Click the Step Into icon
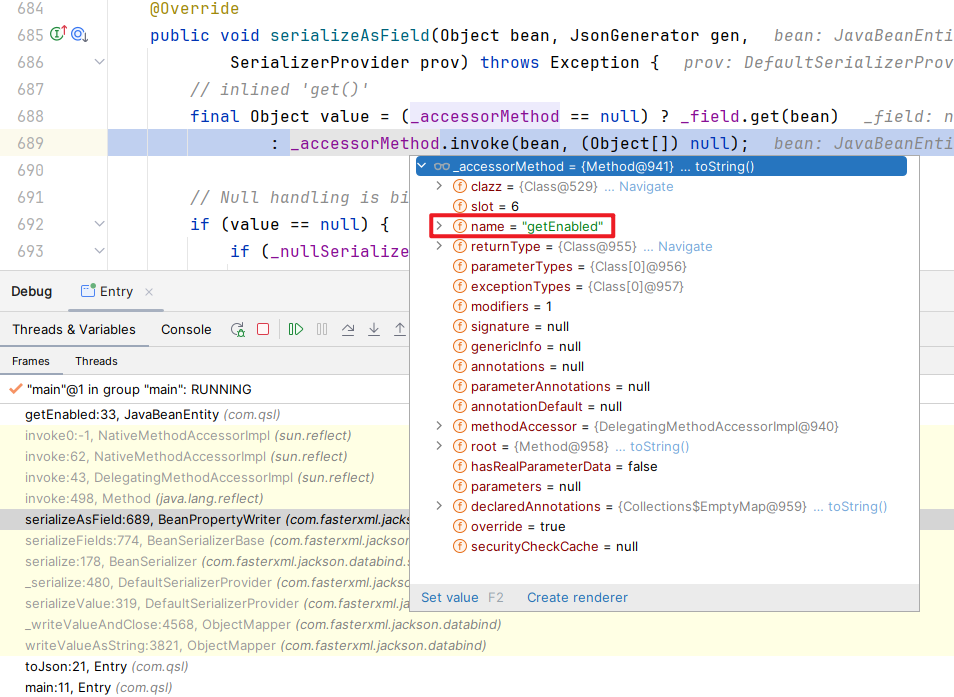Image resolution: width=954 pixels, height=697 pixels. pos(374,329)
